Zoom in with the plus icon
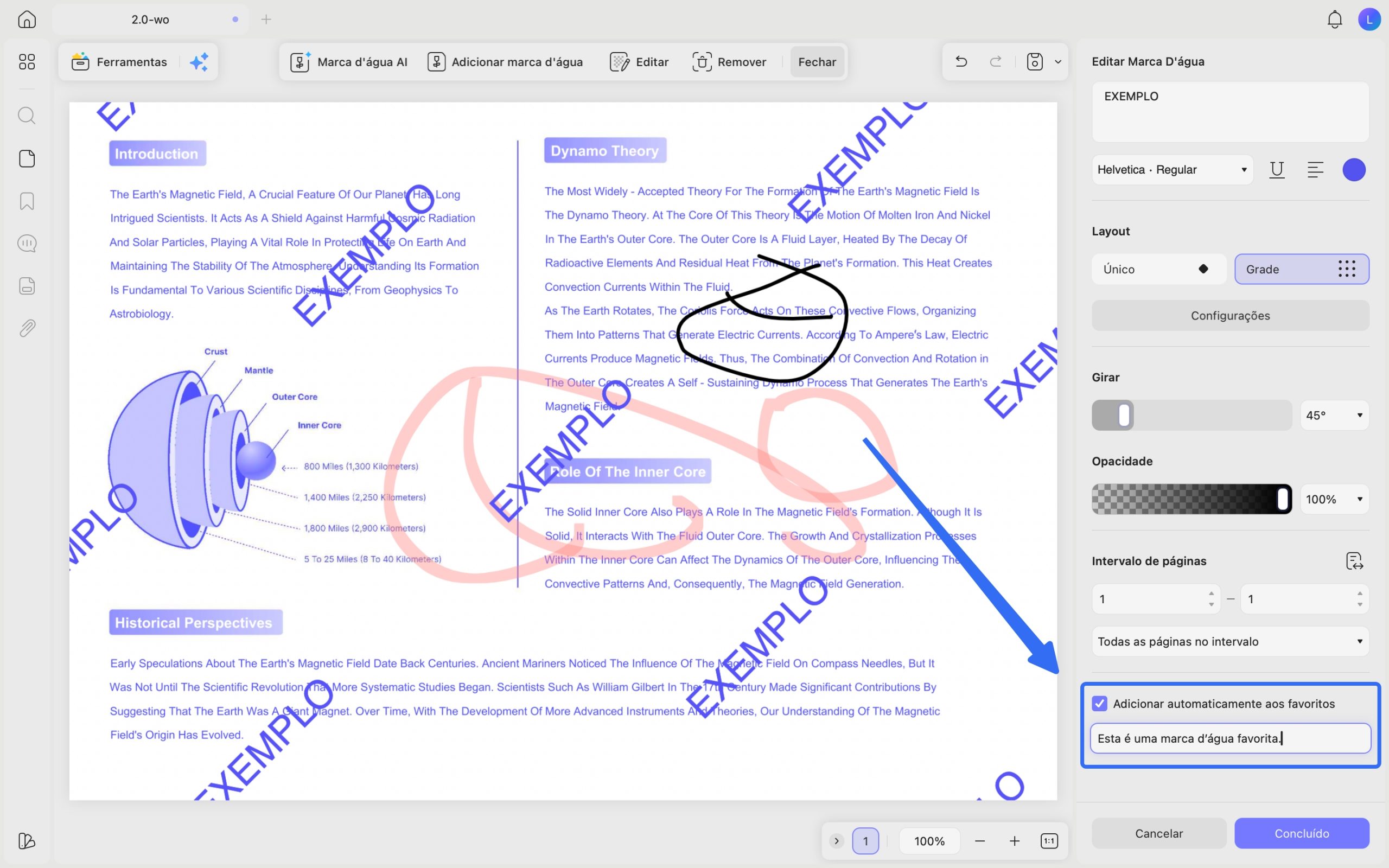Viewport: 1389px width, 868px height. coord(1014,841)
